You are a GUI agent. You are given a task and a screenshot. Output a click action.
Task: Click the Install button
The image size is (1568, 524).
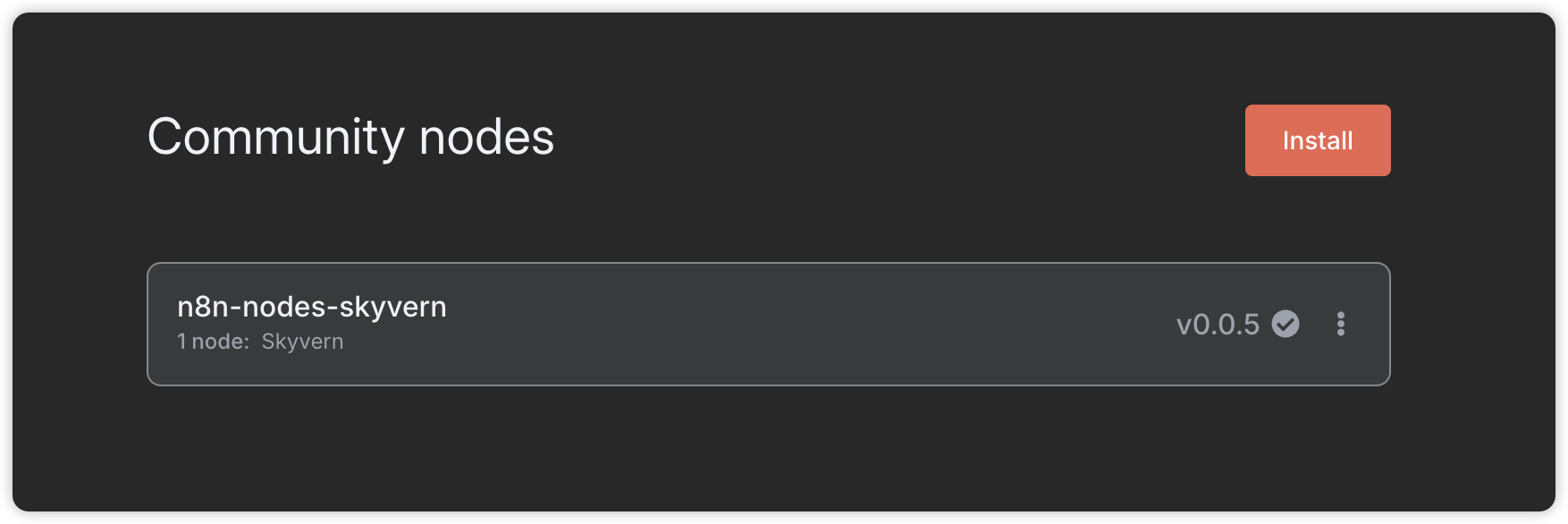[1317, 140]
